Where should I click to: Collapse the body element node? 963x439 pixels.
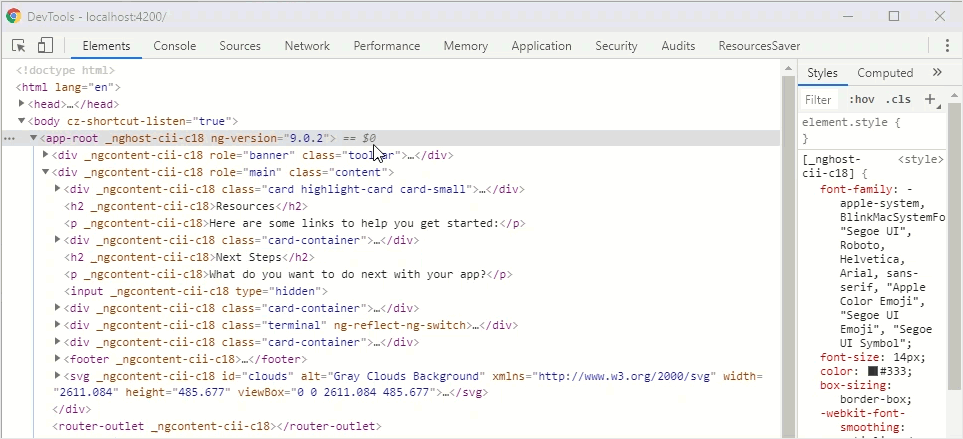coord(22,121)
